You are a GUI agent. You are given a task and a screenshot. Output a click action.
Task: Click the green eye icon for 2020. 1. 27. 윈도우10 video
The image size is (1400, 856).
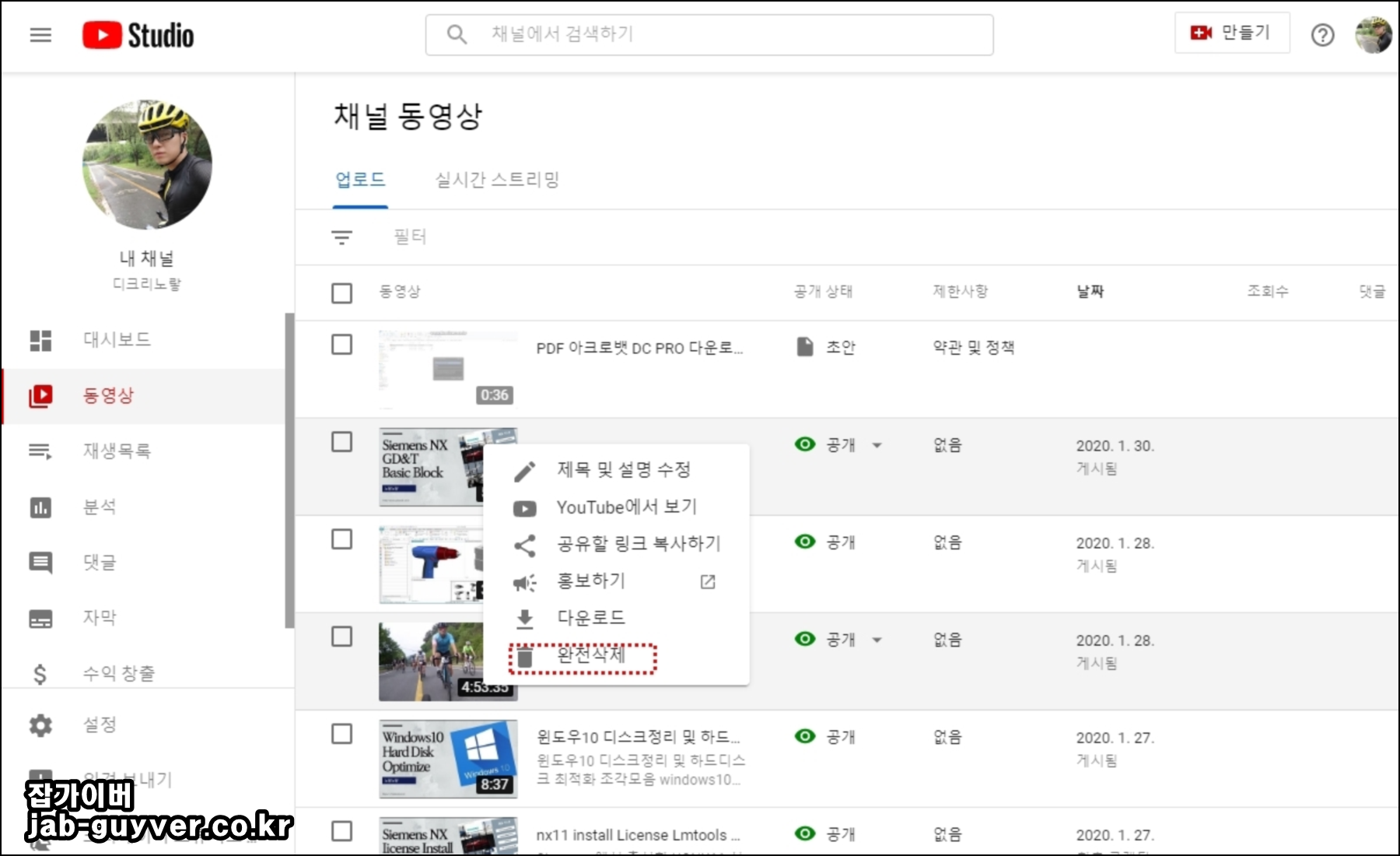(x=805, y=736)
